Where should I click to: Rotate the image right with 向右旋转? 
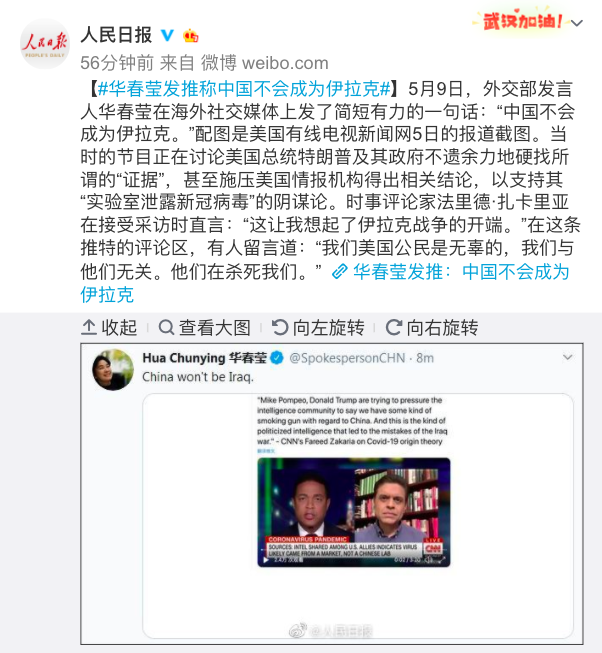pyautogui.click(x=432, y=328)
